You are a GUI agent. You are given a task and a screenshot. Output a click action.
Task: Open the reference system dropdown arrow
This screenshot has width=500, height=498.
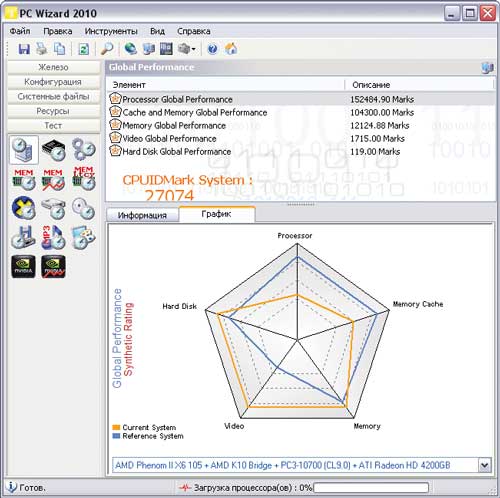tap(485, 465)
